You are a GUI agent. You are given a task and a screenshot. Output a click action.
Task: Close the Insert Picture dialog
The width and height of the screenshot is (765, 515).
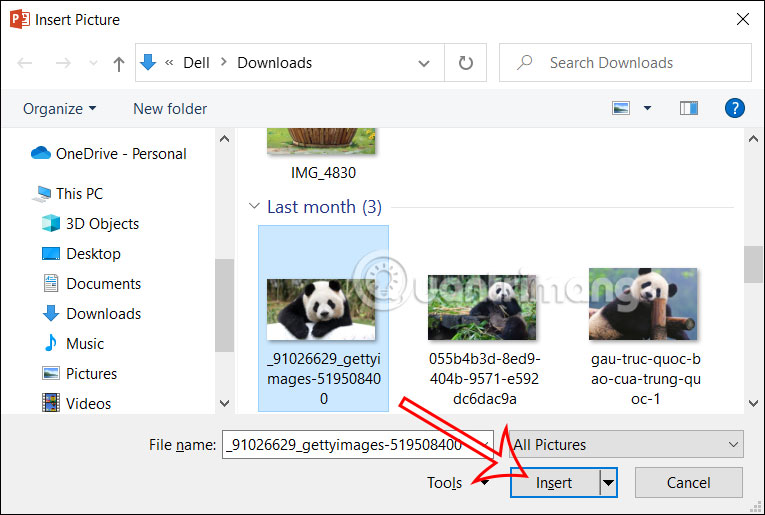pos(743,19)
